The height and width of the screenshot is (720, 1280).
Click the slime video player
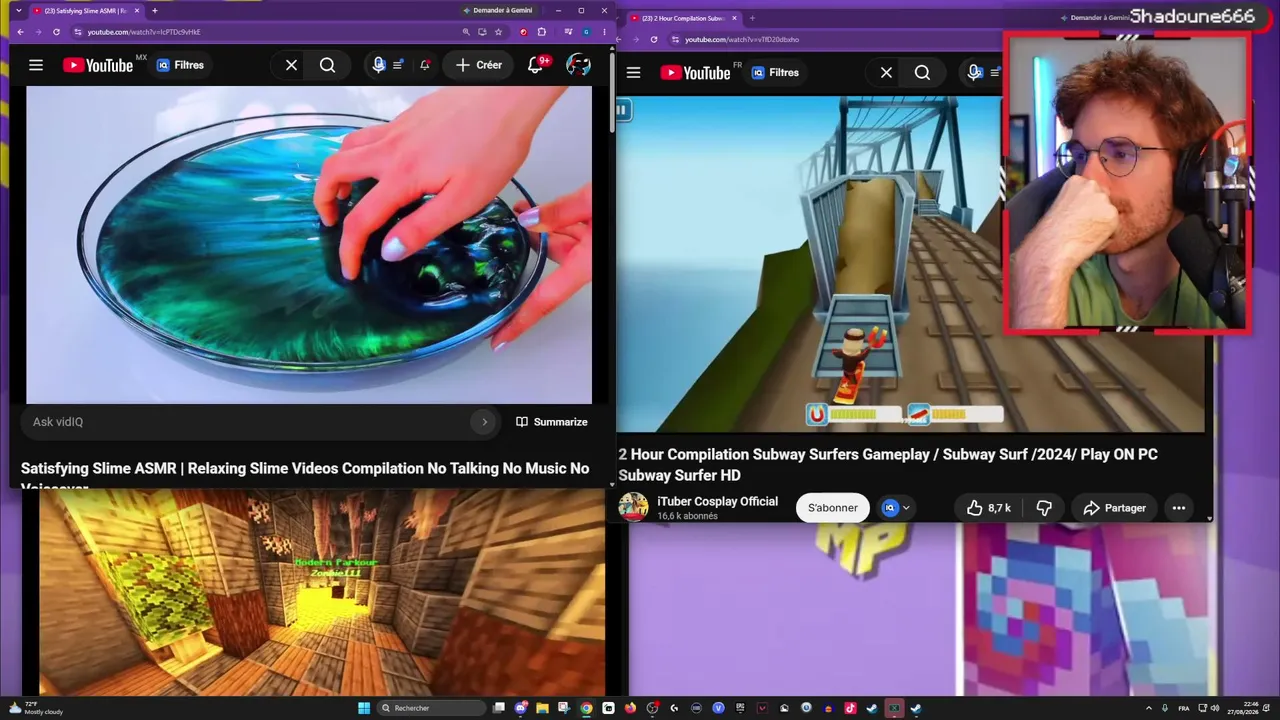(309, 245)
